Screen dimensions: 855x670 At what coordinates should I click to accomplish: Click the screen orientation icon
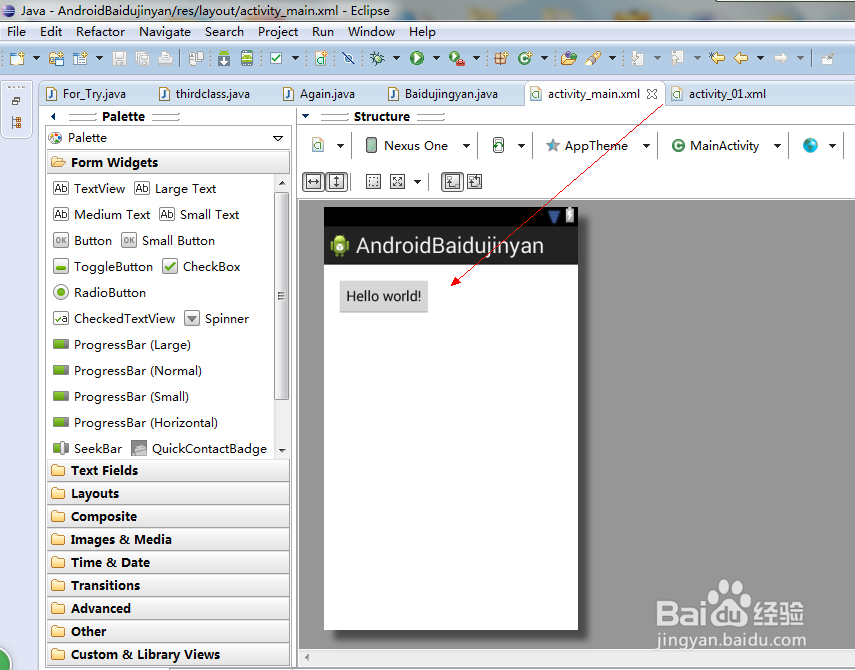click(x=498, y=146)
